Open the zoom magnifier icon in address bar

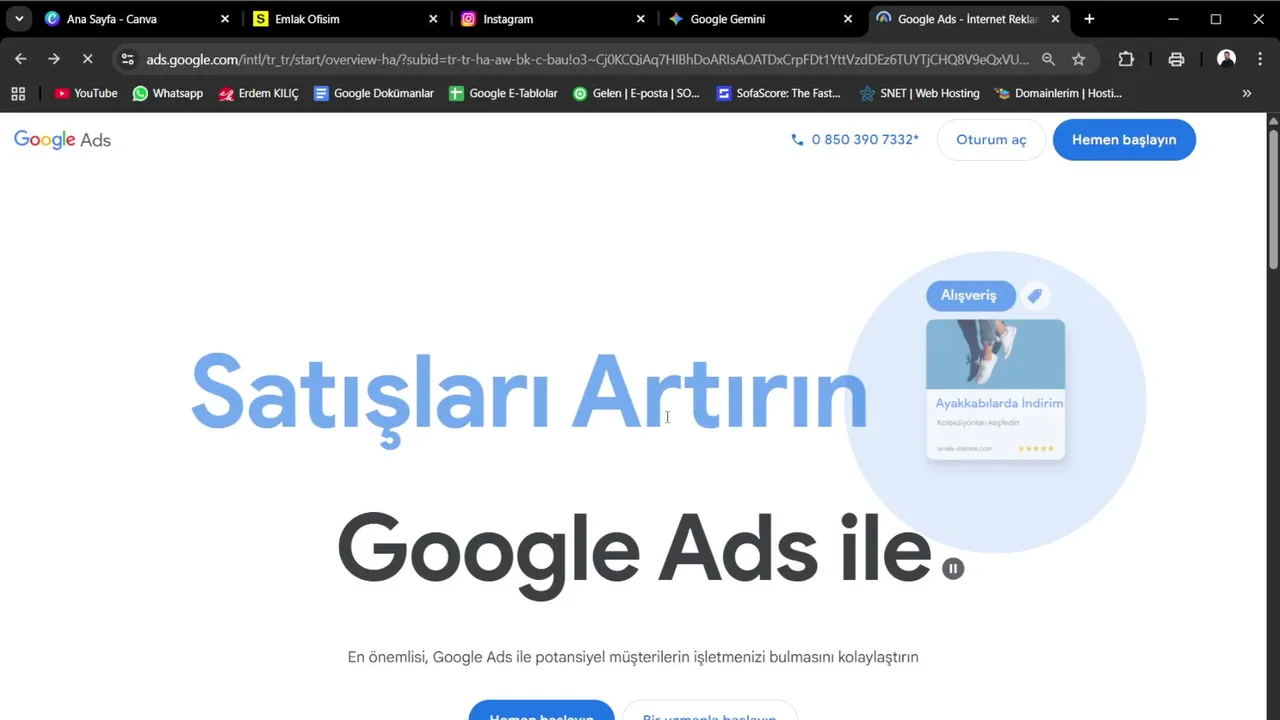1048,59
